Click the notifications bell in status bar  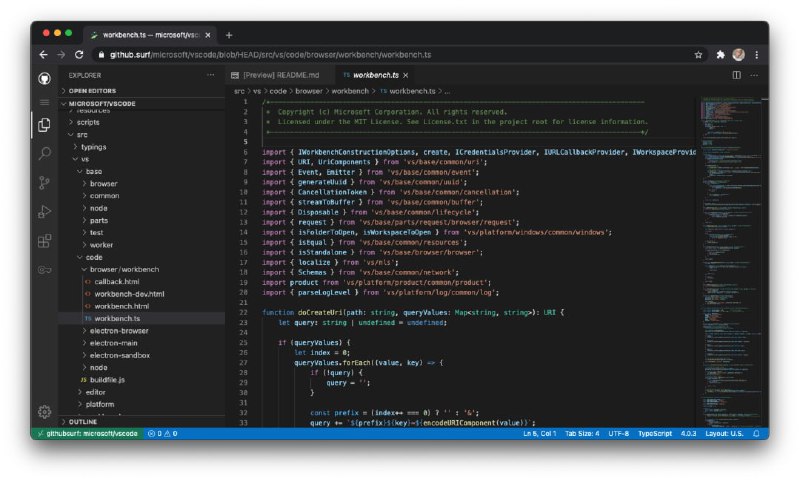(756, 434)
